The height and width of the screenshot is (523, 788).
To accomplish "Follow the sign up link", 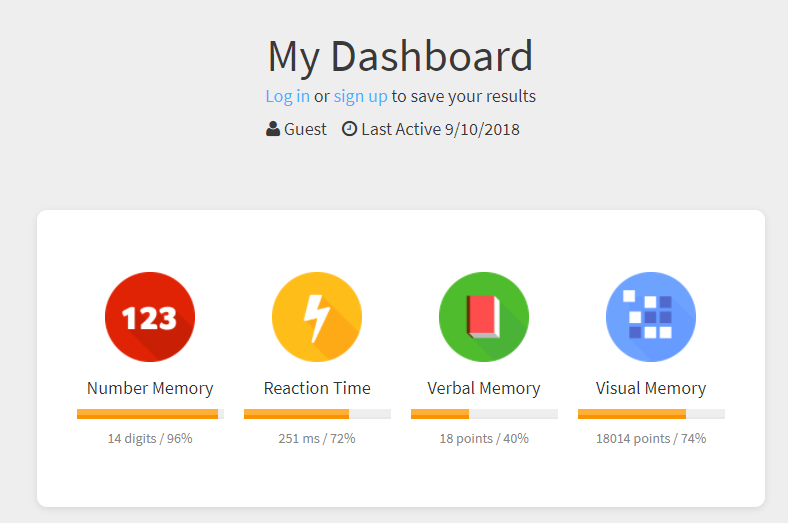I will tap(360, 96).
